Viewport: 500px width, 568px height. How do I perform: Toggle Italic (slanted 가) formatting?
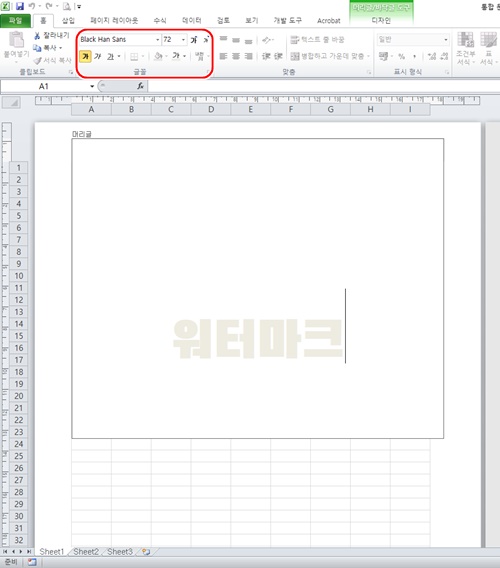[x=97, y=57]
